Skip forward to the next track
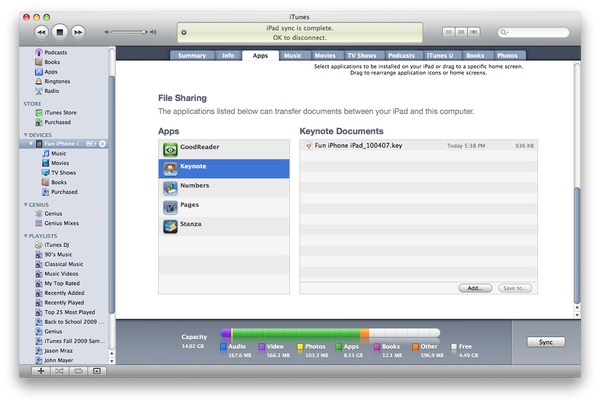The height and width of the screenshot is (404, 600). [78, 32]
